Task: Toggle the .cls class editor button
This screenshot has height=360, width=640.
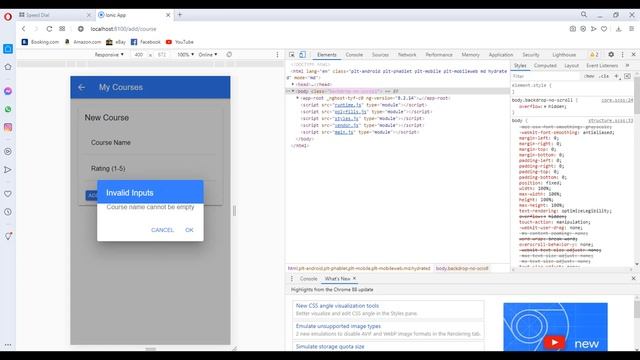Action: [604, 76]
